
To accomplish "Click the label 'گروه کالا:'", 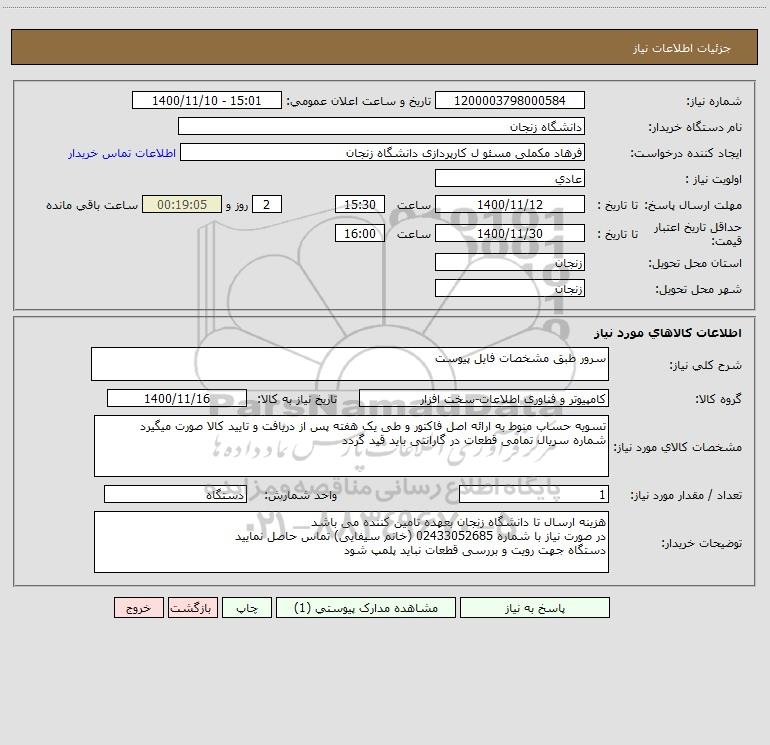I will coord(719,399).
